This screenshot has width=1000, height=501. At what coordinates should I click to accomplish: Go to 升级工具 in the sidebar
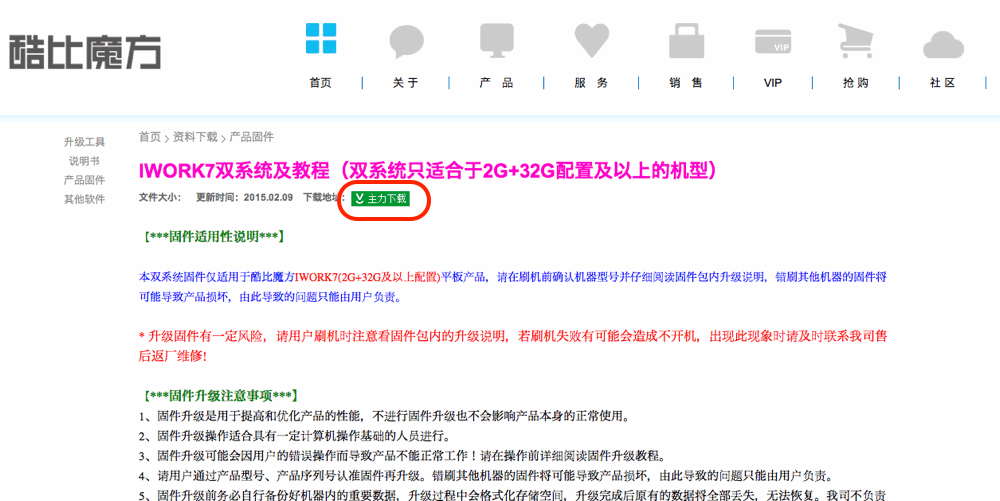84,142
